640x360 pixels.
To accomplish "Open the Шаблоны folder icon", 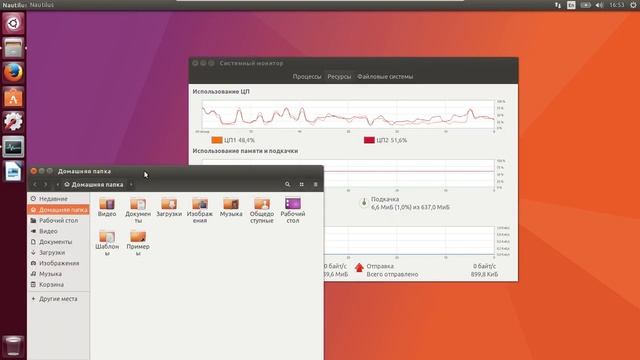I will tap(107, 243).
